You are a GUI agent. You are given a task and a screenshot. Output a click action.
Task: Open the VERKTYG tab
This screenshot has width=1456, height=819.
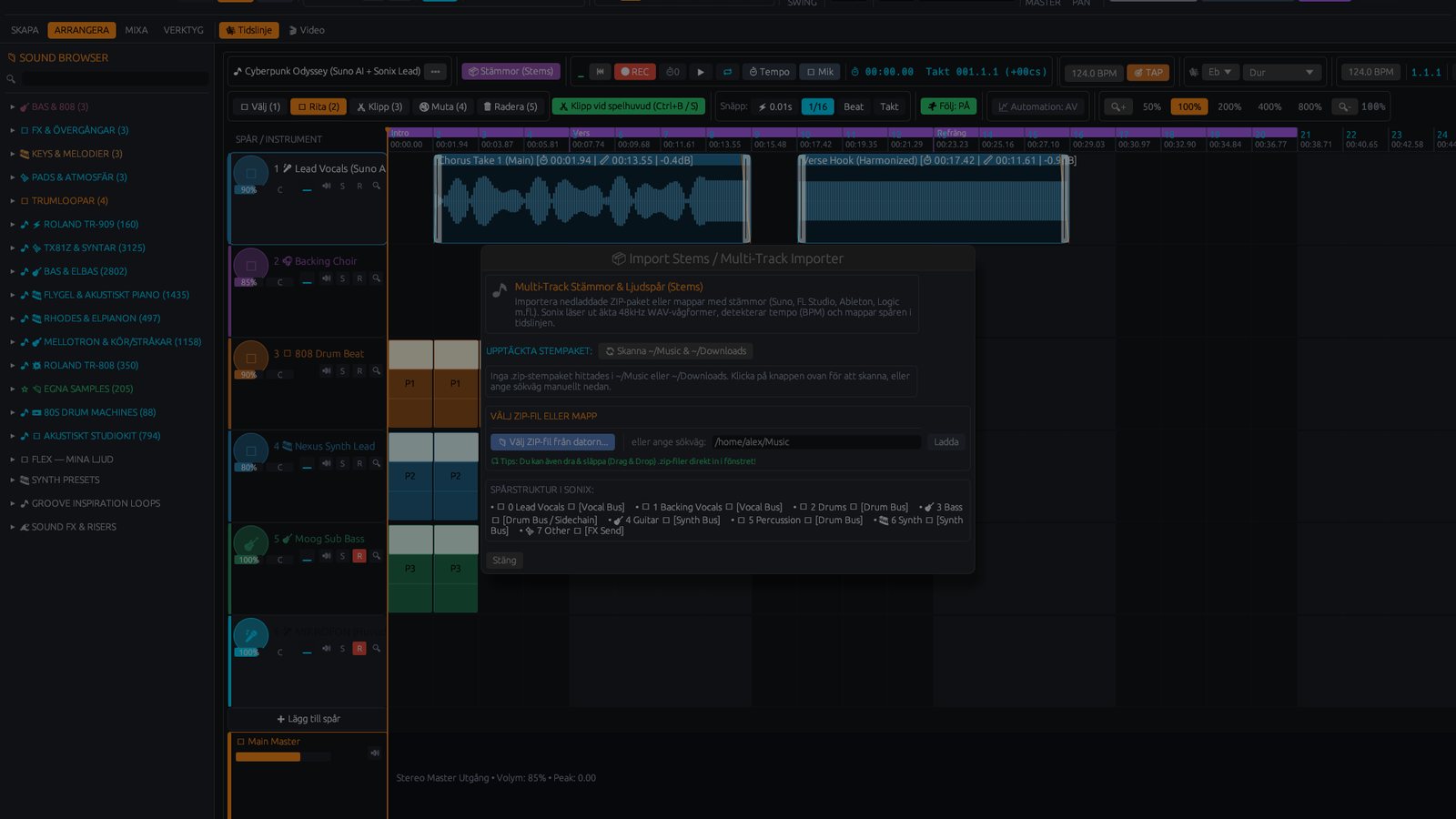[183, 30]
